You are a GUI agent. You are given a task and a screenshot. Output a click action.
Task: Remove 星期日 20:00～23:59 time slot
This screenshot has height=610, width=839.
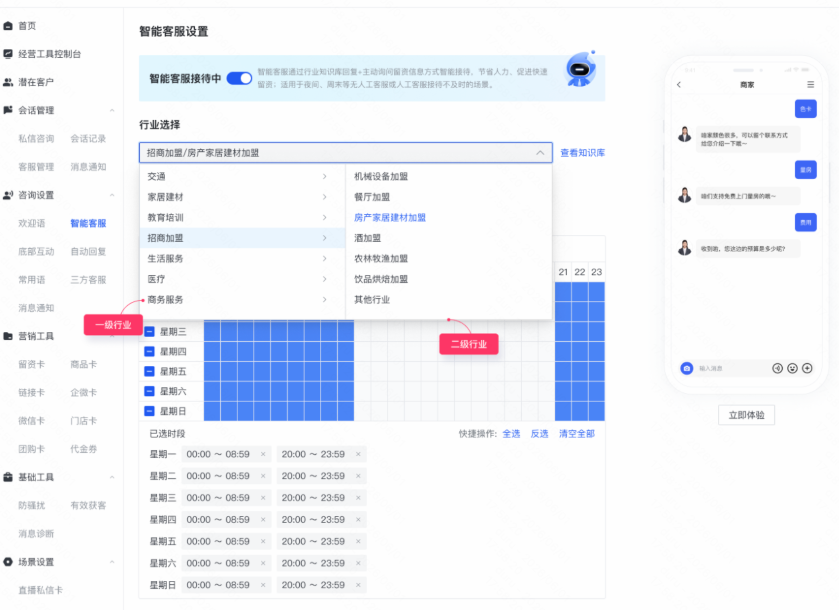(358, 585)
